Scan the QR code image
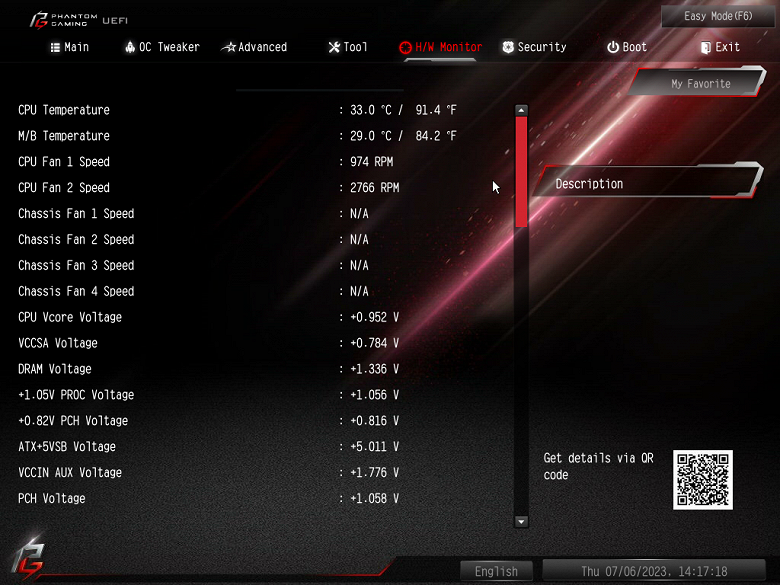This screenshot has height=585, width=780. (702, 480)
